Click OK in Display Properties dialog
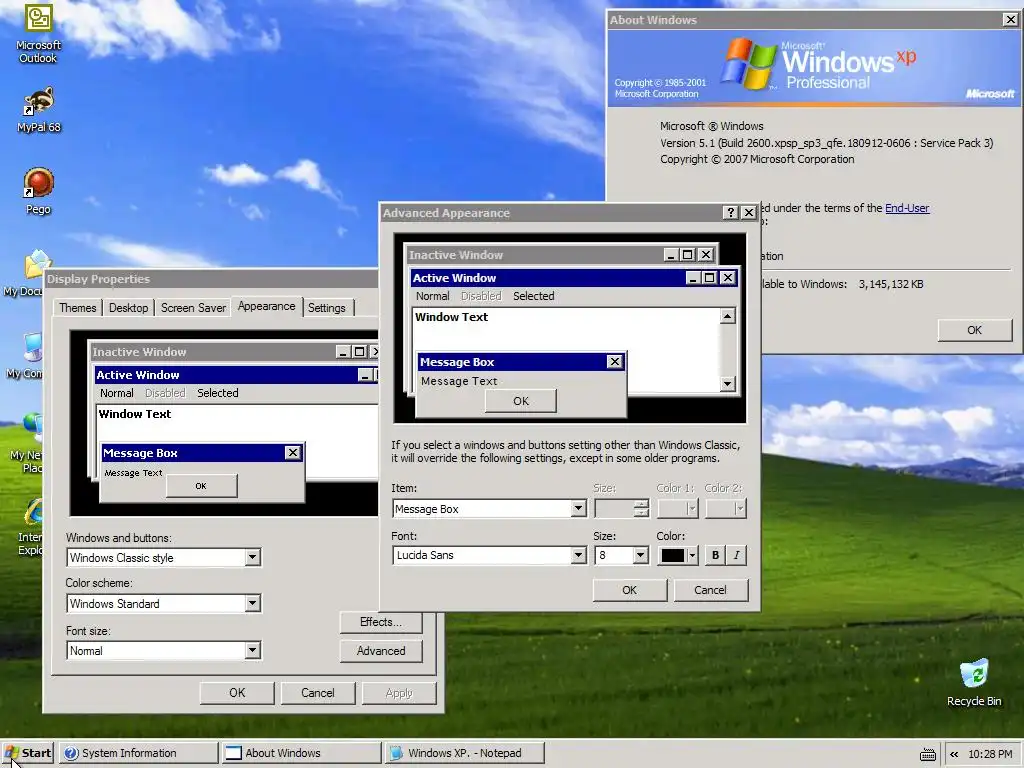The height and width of the screenshot is (768, 1024). pyautogui.click(x=237, y=693)
